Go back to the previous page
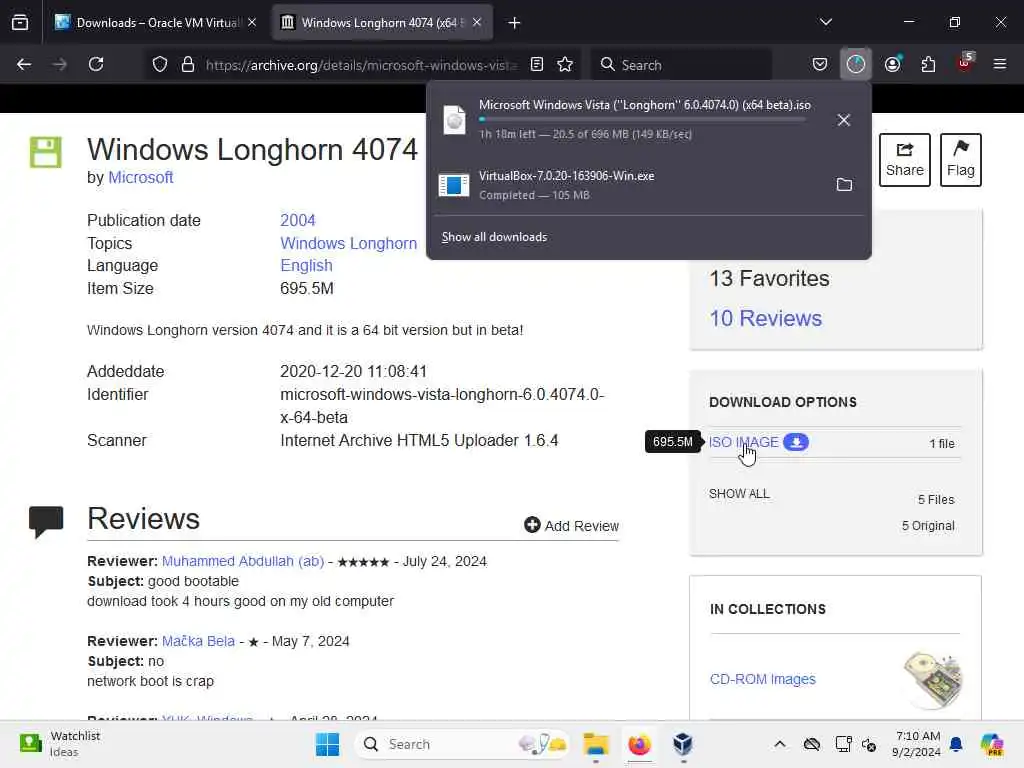Viewport: 1024px width, 768px height. tap(24, 65)
